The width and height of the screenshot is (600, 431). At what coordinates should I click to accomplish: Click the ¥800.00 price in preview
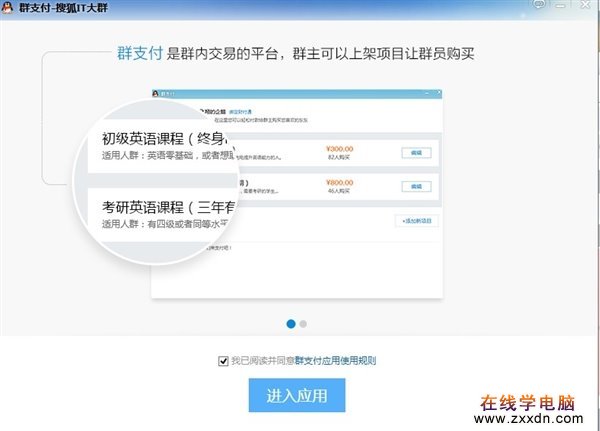point(339,183)
